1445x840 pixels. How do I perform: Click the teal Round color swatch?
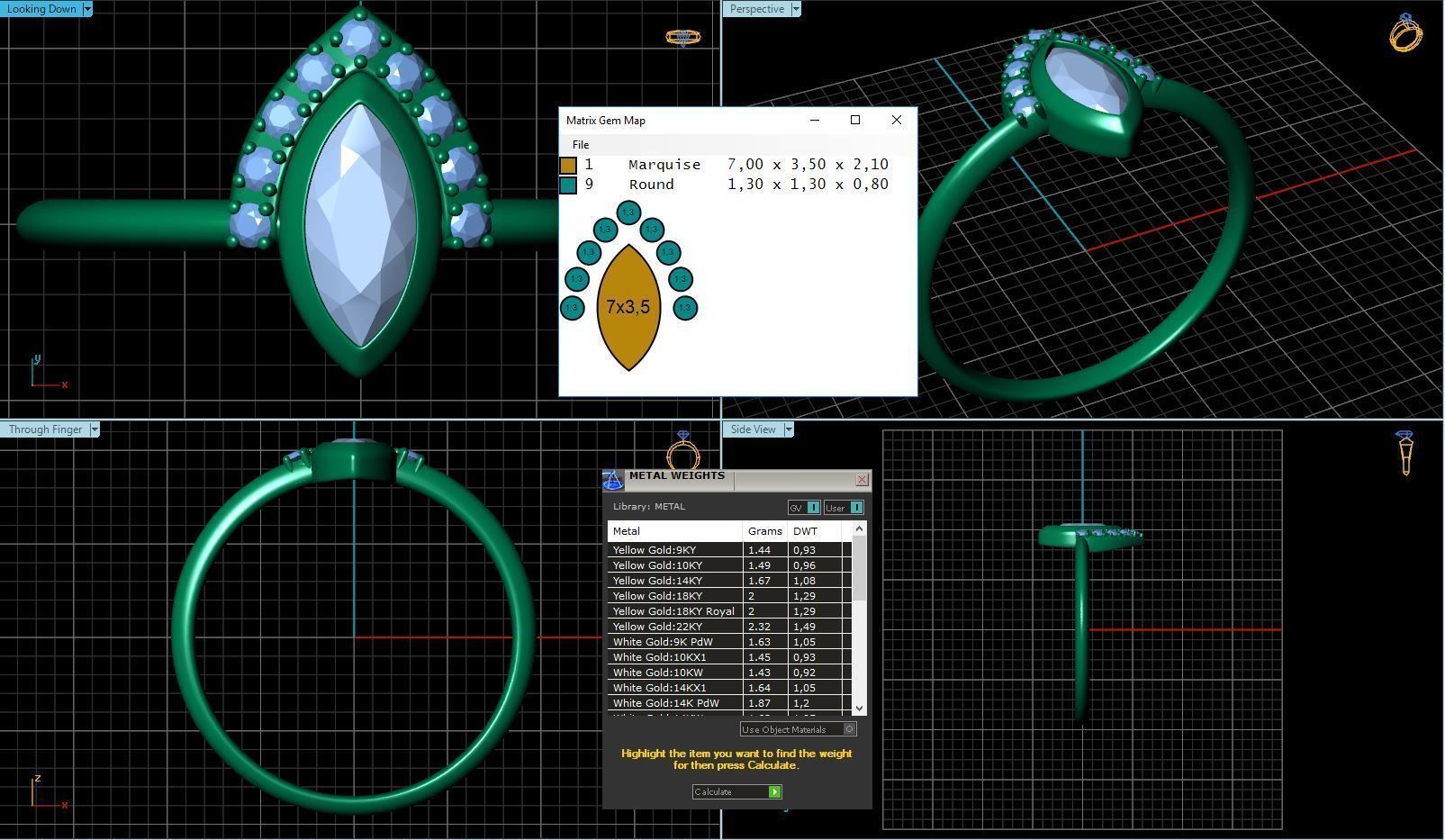[x=568, y=185]
